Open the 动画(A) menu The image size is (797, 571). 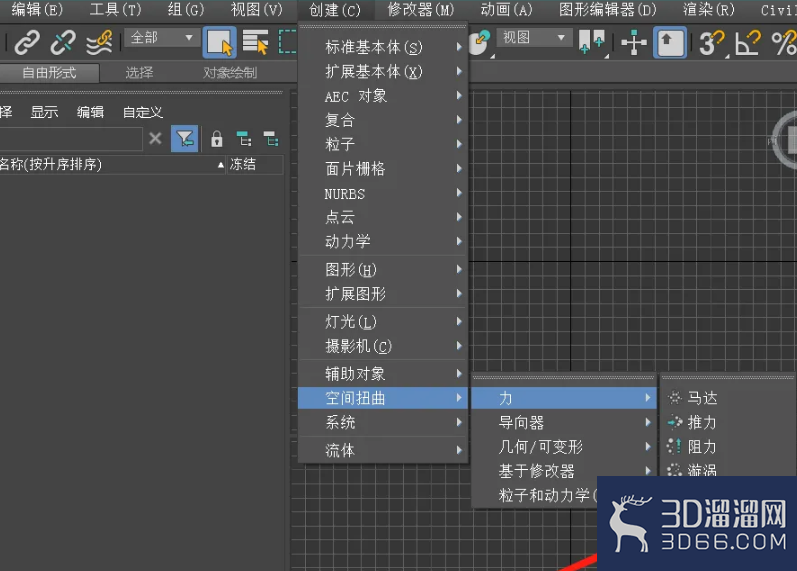(x=506, y=10)
